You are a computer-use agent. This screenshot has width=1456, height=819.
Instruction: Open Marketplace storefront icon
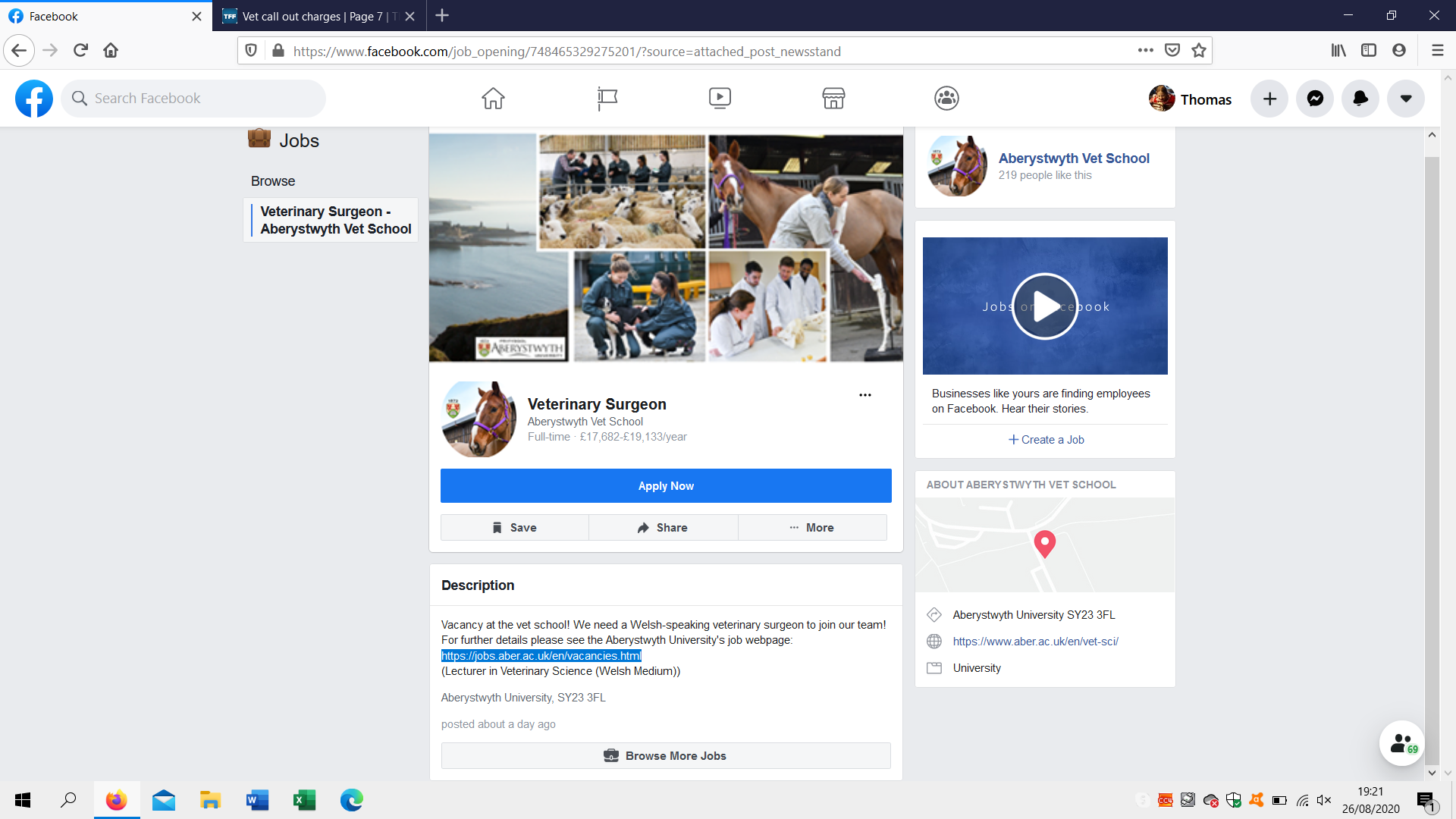[833, 99]
